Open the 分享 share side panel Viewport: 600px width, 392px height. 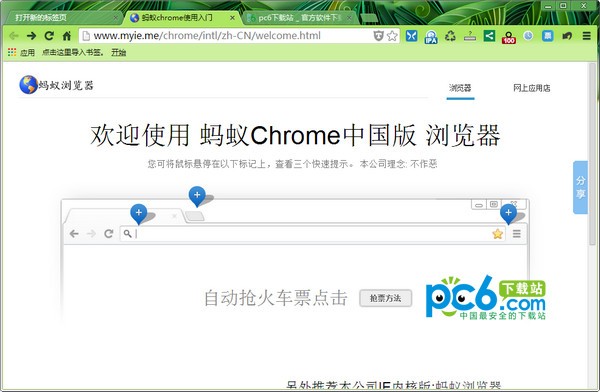[580, 187]
